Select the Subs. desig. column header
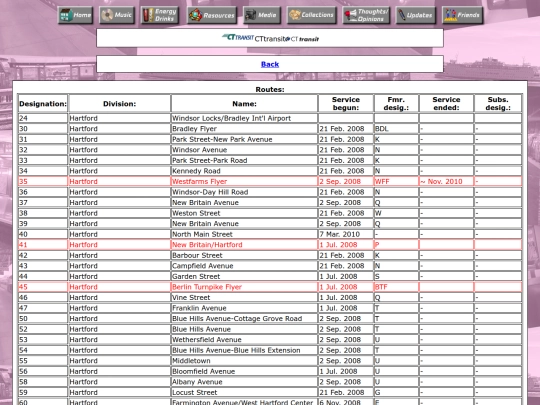 [498, 104]
